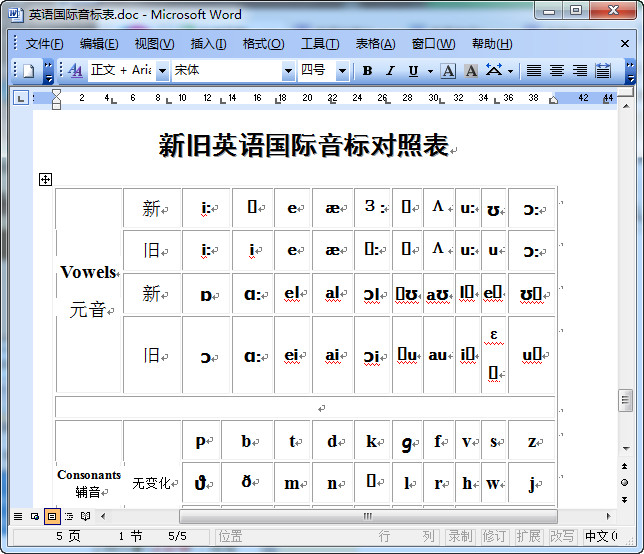Switch to Outline view
Screen dimensions: 644x554
pos(69,516)
